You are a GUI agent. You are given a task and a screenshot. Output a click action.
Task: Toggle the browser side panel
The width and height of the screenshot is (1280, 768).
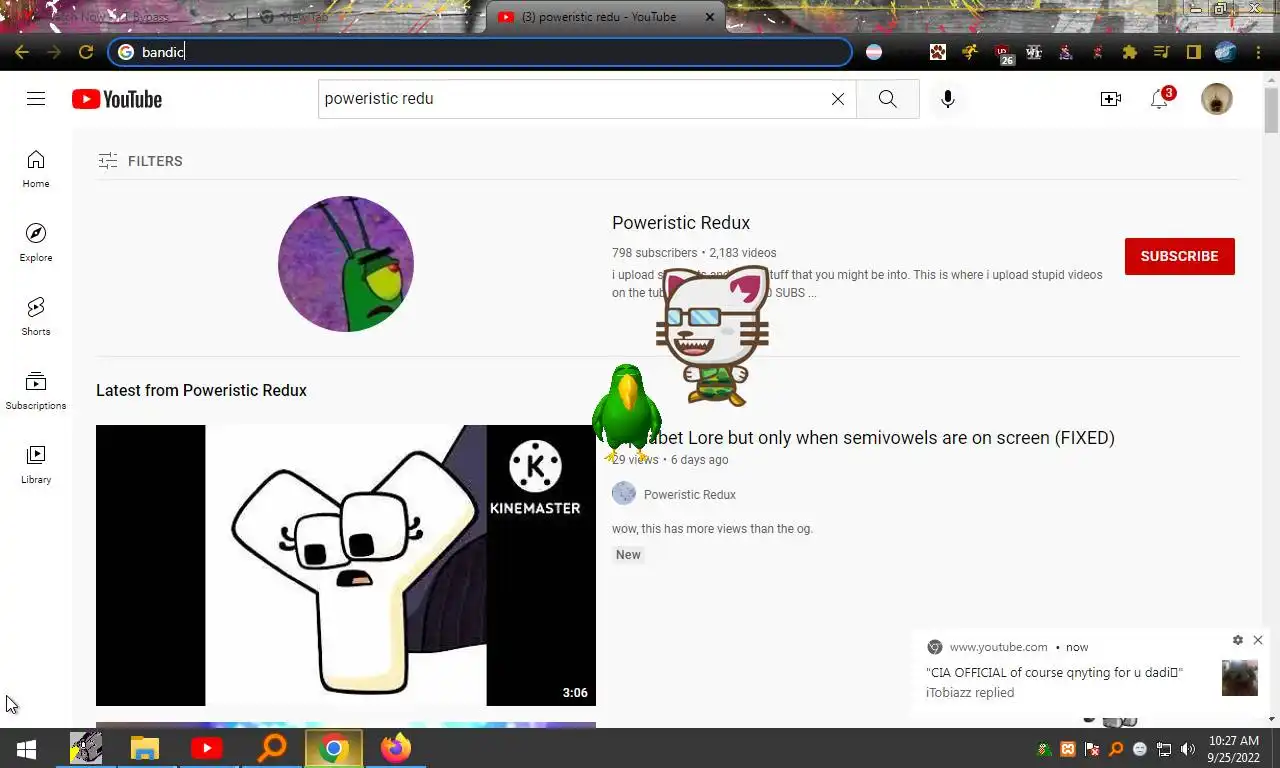1194,52
